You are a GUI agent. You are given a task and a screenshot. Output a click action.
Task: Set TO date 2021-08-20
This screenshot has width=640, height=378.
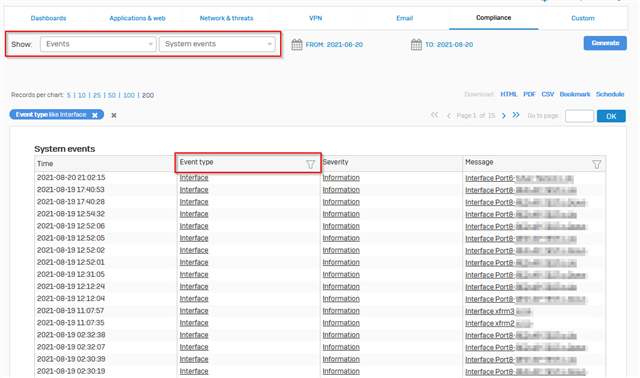(449, 44)
